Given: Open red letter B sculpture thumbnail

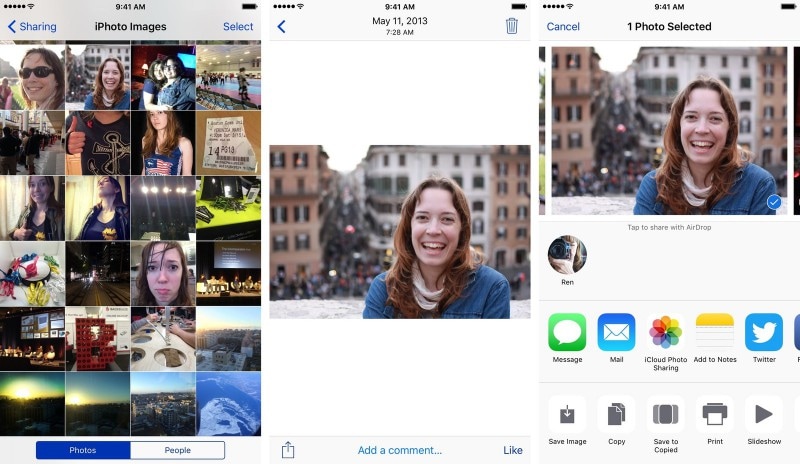Looking at the screenshot, I should click(97, 339).
